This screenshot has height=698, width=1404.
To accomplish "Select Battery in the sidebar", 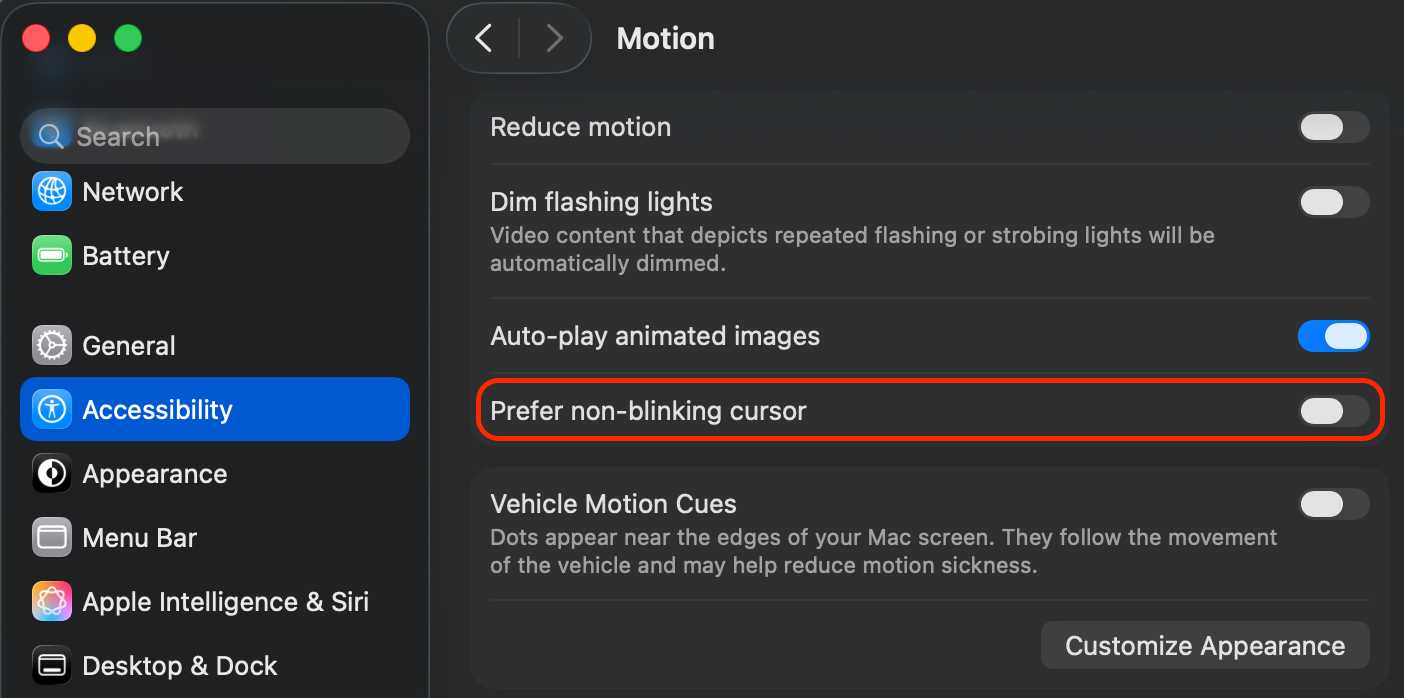I will 126,256.
